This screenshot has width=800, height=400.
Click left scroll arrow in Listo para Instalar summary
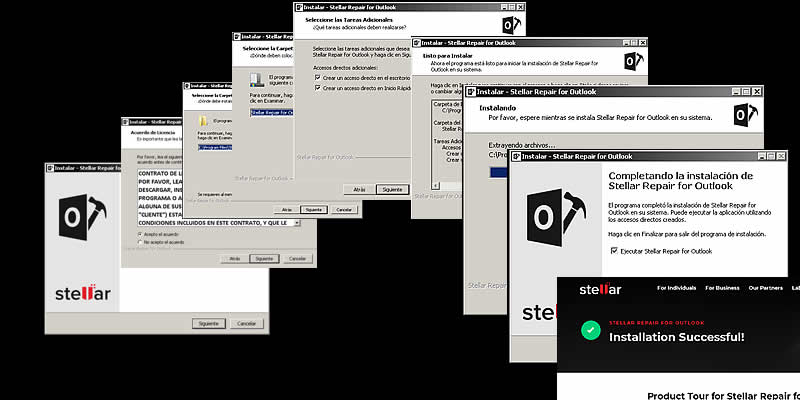pyautogui.click(x=435, y=186)
